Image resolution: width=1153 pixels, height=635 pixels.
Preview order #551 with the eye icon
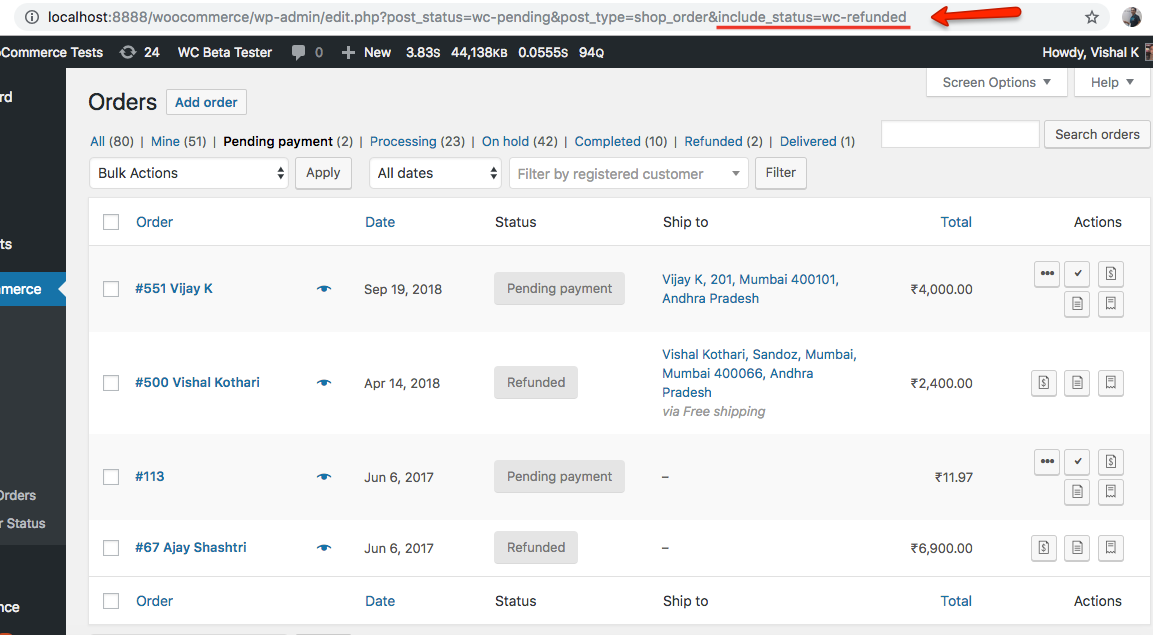click(324, 289)
